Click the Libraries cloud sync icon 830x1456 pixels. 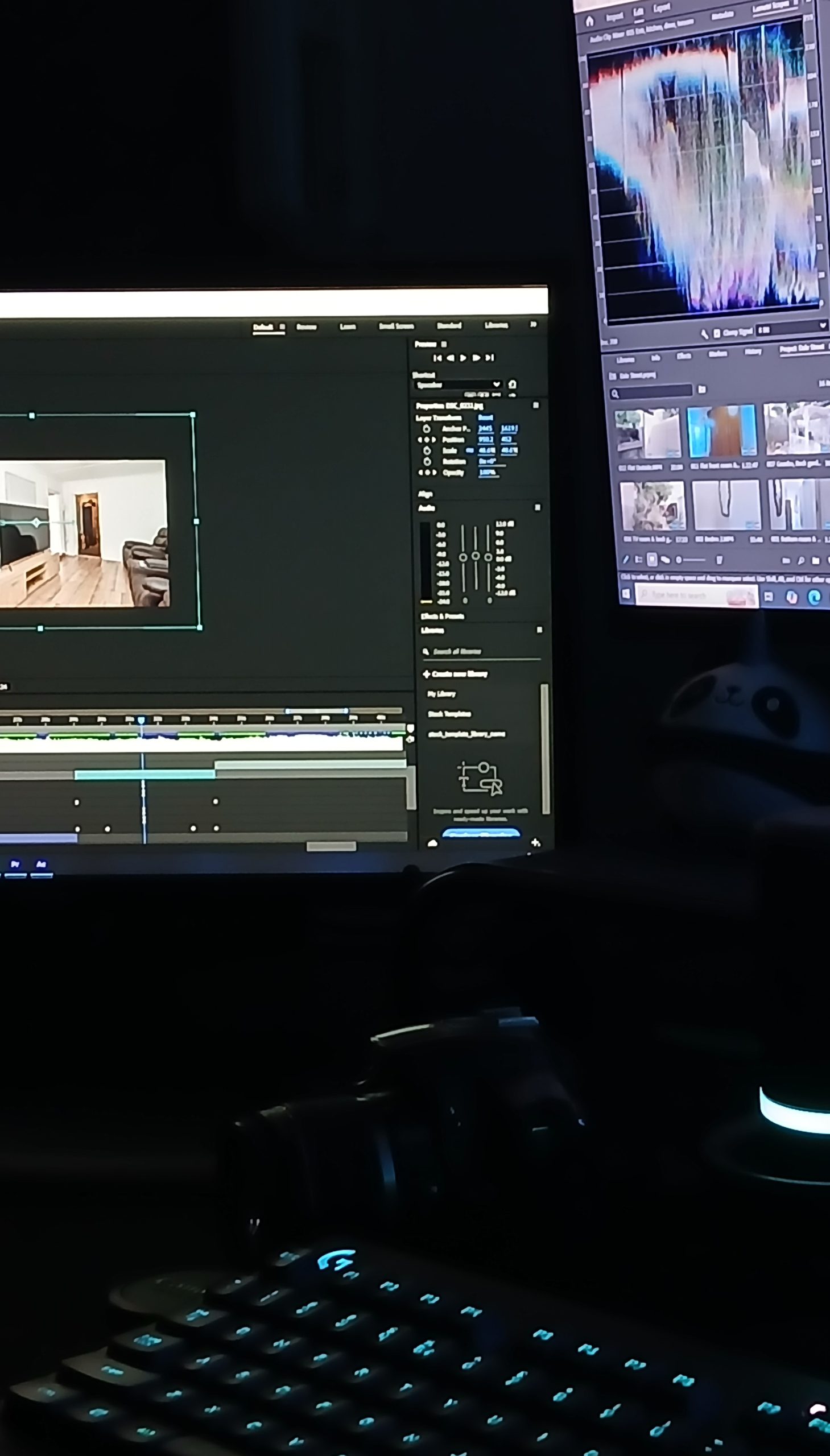tap(432, 843)
